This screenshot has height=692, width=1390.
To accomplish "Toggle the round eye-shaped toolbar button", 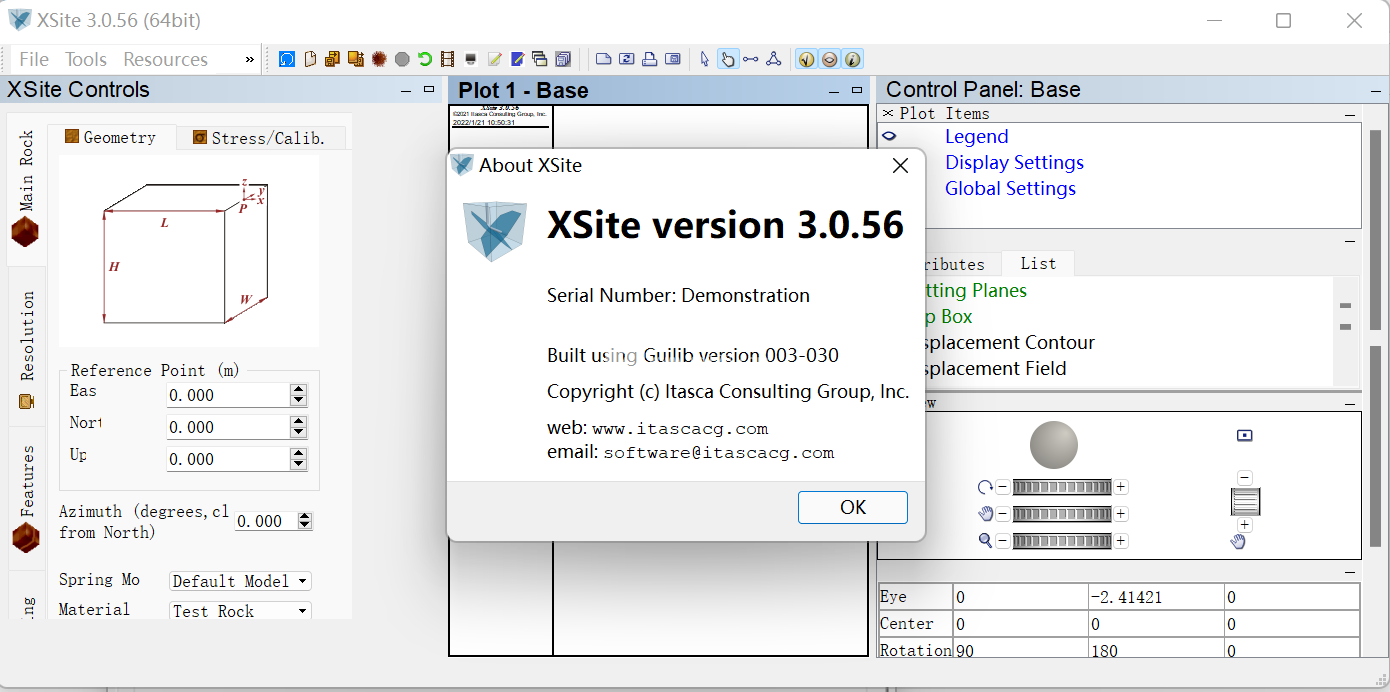I will tap(829, 59).
